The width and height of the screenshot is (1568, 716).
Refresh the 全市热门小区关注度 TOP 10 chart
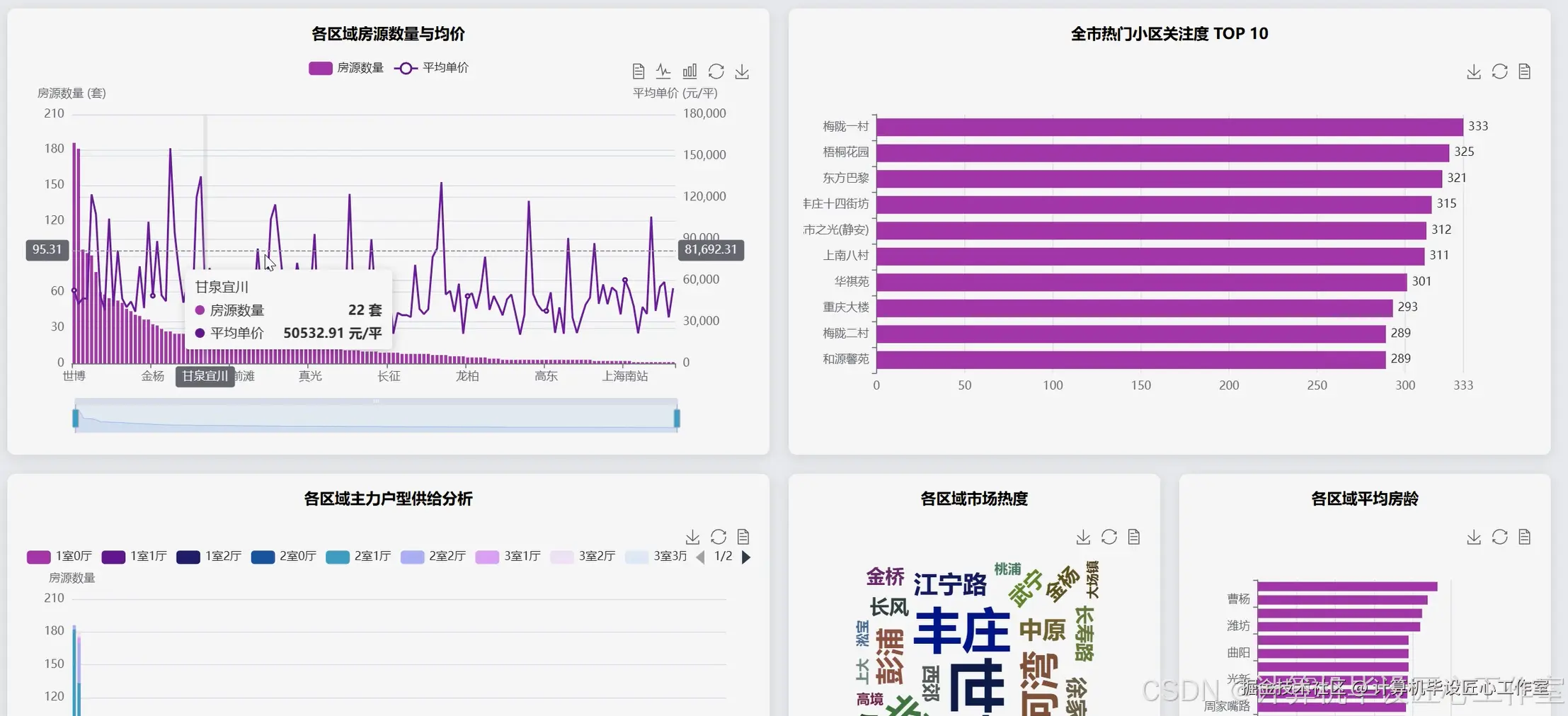(1500, 71)
